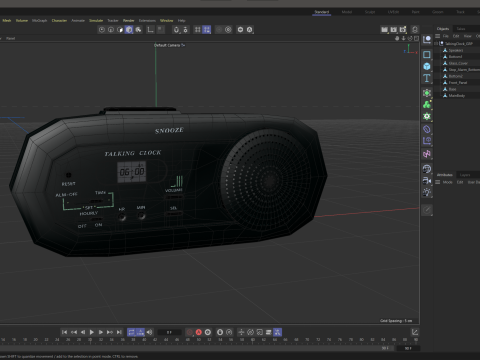This screenshot has height=360, width=480.
Task: Toggle rotation keyframe recording icon
Action: [x=250, y=332]
